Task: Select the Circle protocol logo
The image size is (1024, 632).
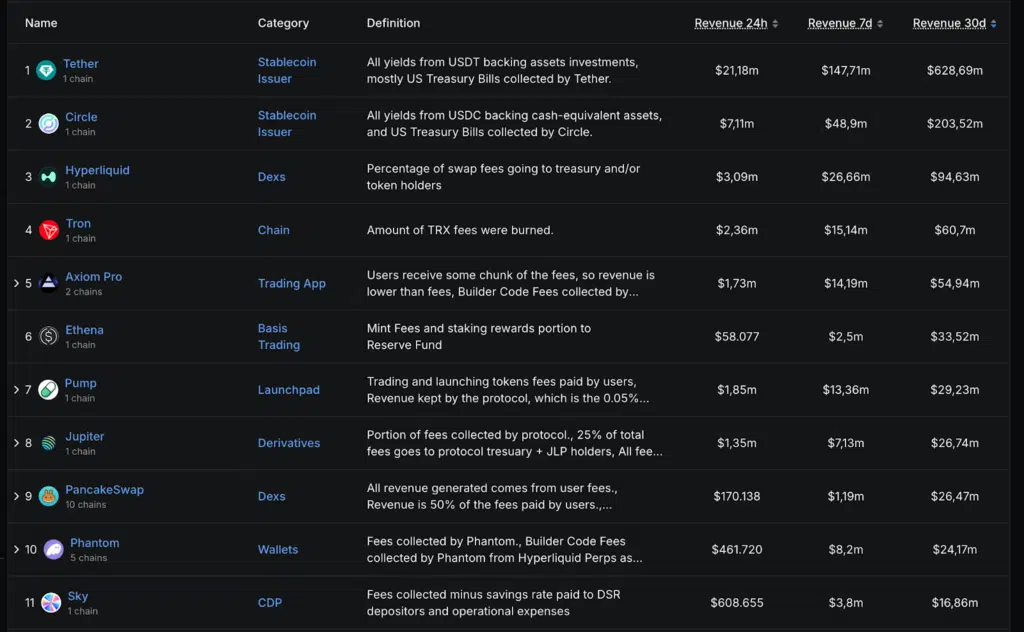Action: pyautogui.click(x=47, y=123)
